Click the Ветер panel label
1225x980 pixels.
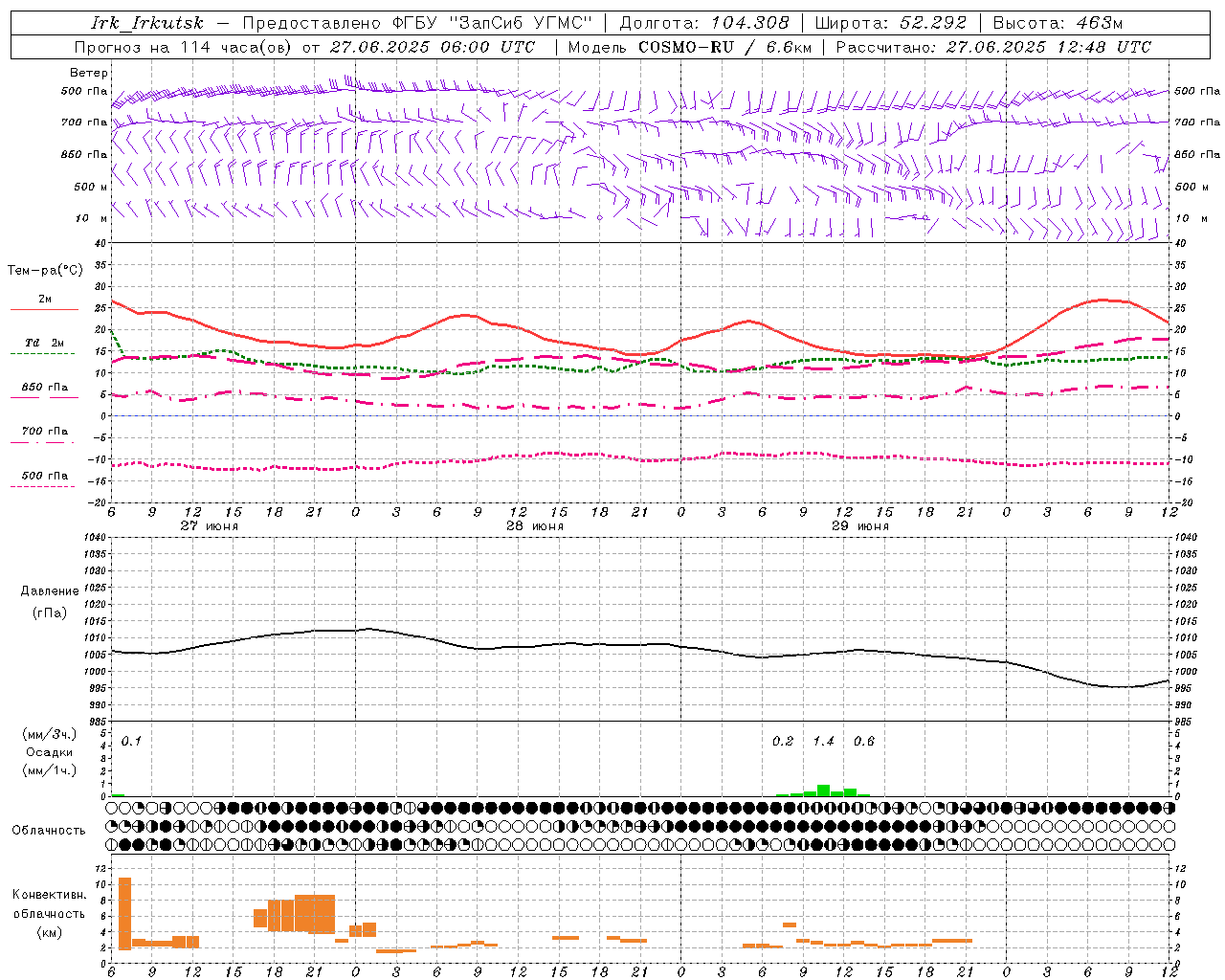pyautogui.click(x=89, y=73)
